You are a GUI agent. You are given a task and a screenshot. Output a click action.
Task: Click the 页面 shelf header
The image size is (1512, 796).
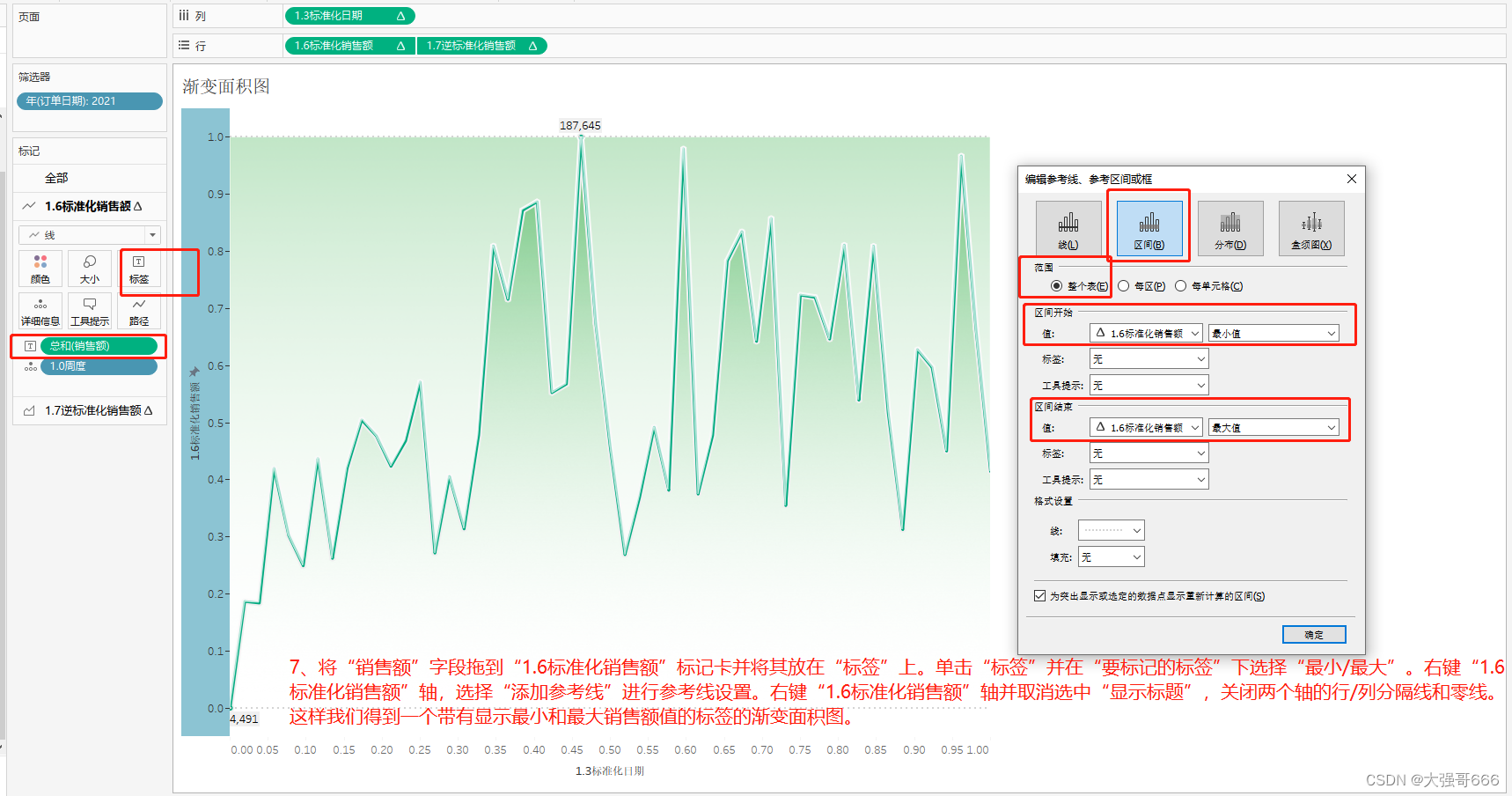[x=29, y=17]
